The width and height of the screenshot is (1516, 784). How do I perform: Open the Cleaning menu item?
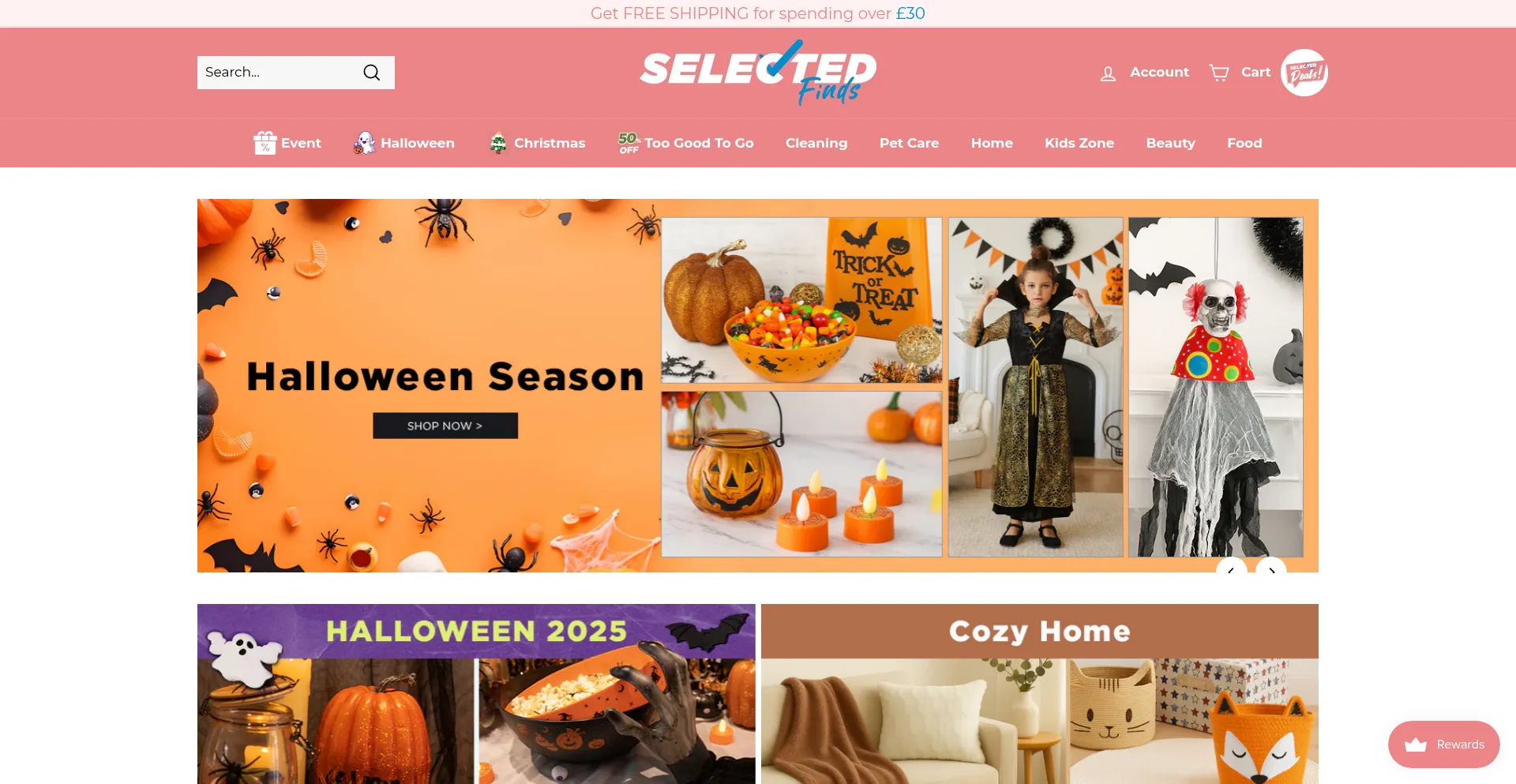tap(816, 143)
